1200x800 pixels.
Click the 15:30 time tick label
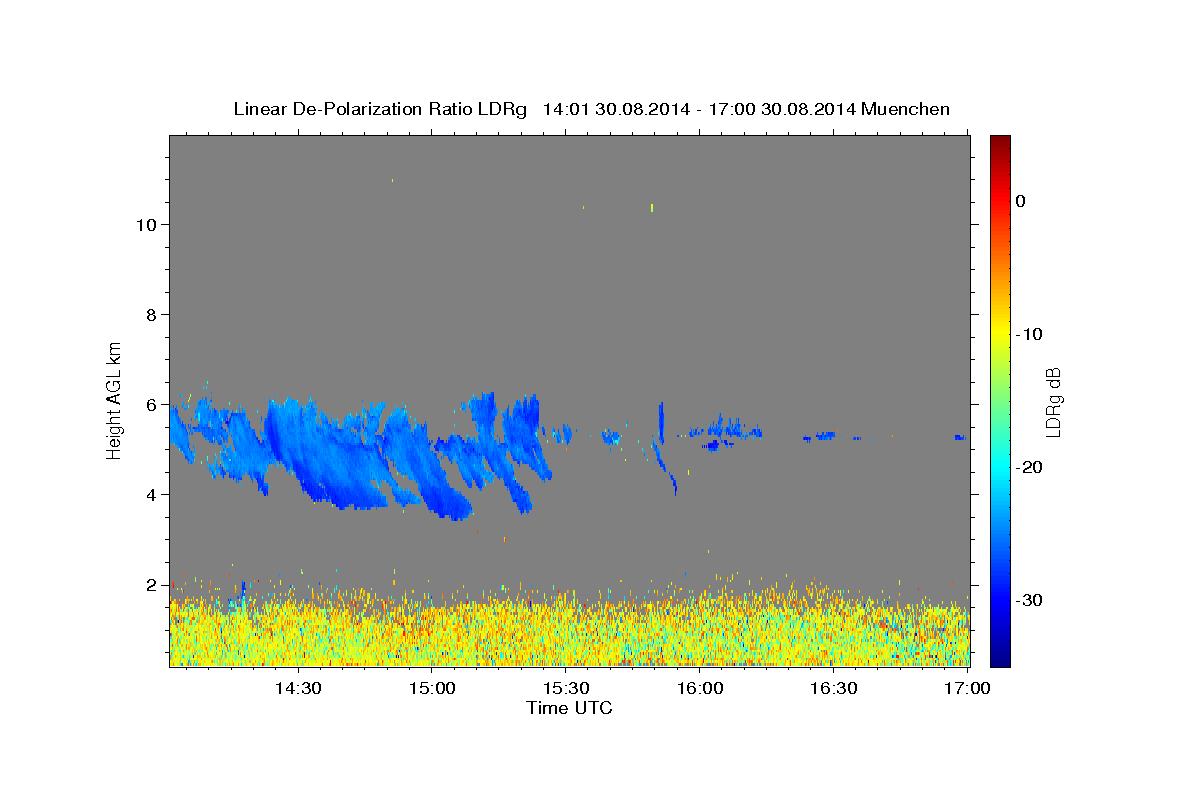(x=566, y=688)
